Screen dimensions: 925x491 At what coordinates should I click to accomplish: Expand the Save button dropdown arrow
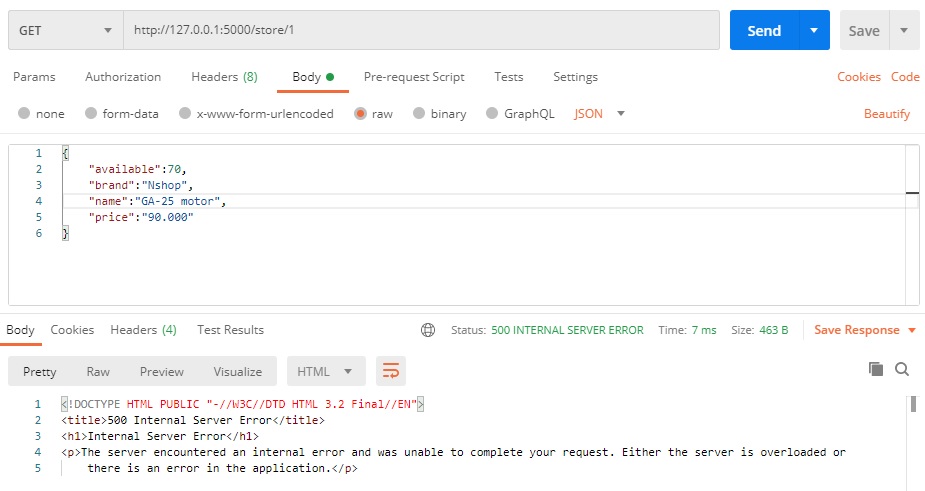(903, 30)
